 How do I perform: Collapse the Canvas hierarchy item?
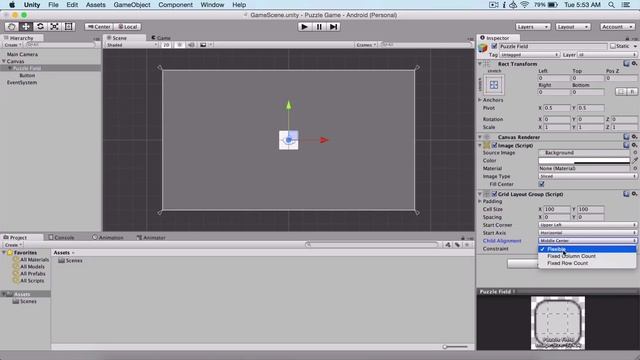pos(4,61)
